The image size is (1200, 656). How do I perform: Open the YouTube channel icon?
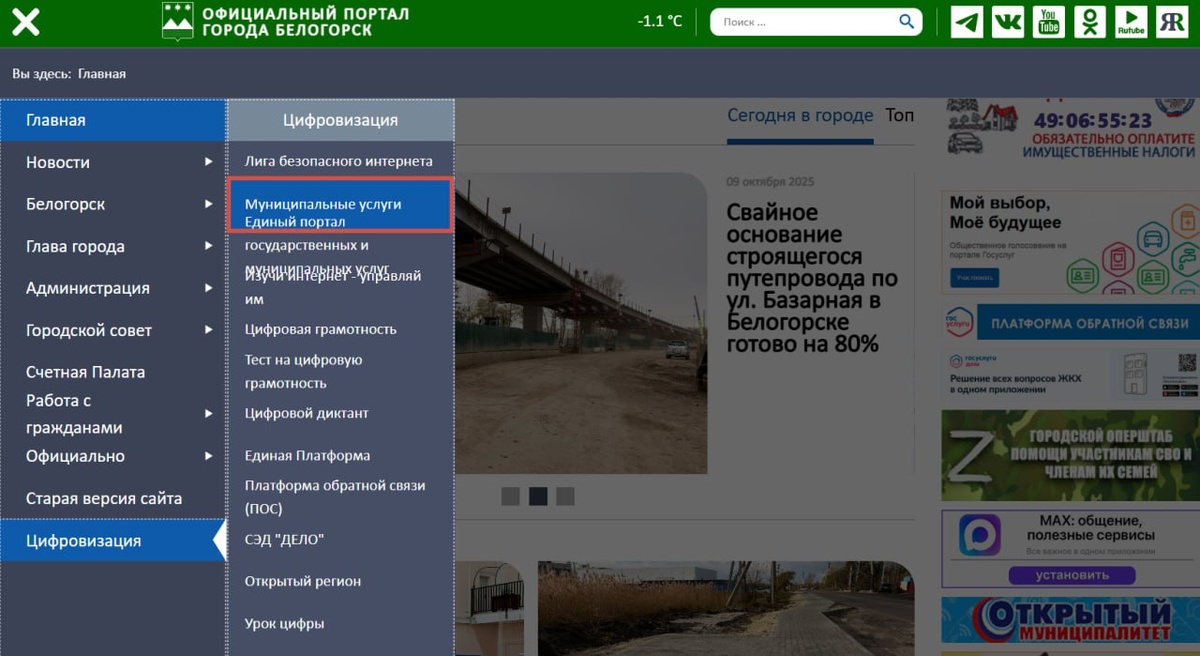point(1048,22)
